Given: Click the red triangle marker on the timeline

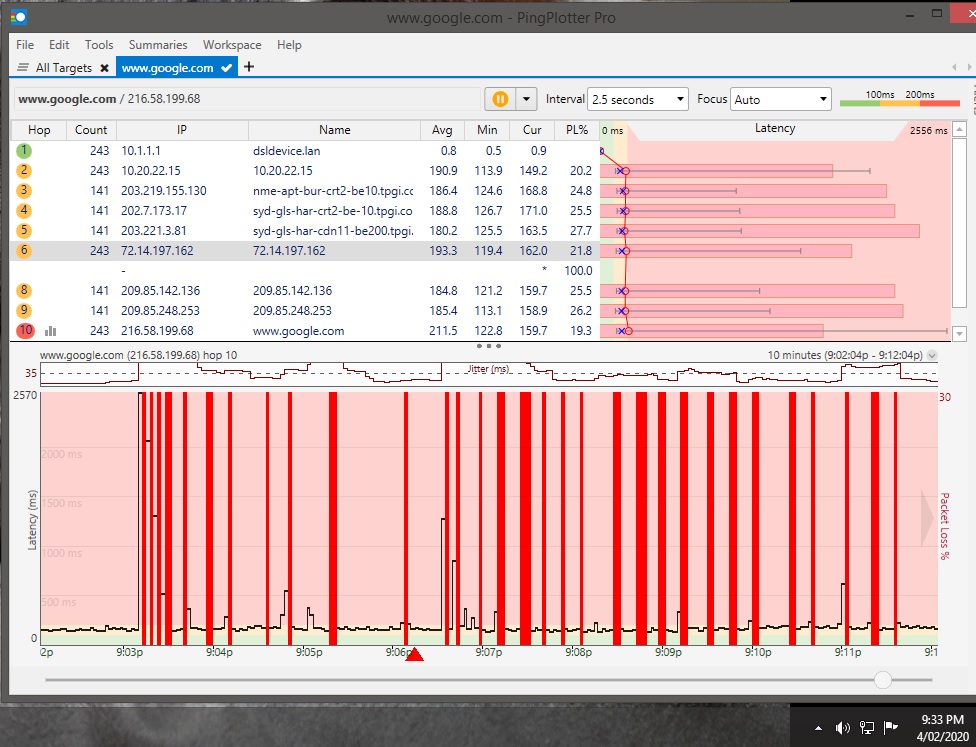Looking at the screenshot, I should tap(415, 654).
